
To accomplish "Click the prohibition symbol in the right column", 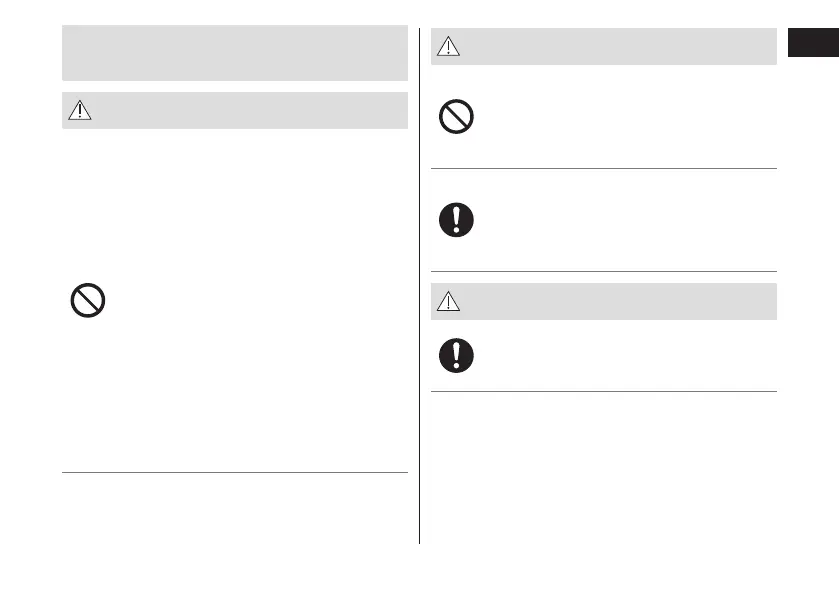I will 457,119.
